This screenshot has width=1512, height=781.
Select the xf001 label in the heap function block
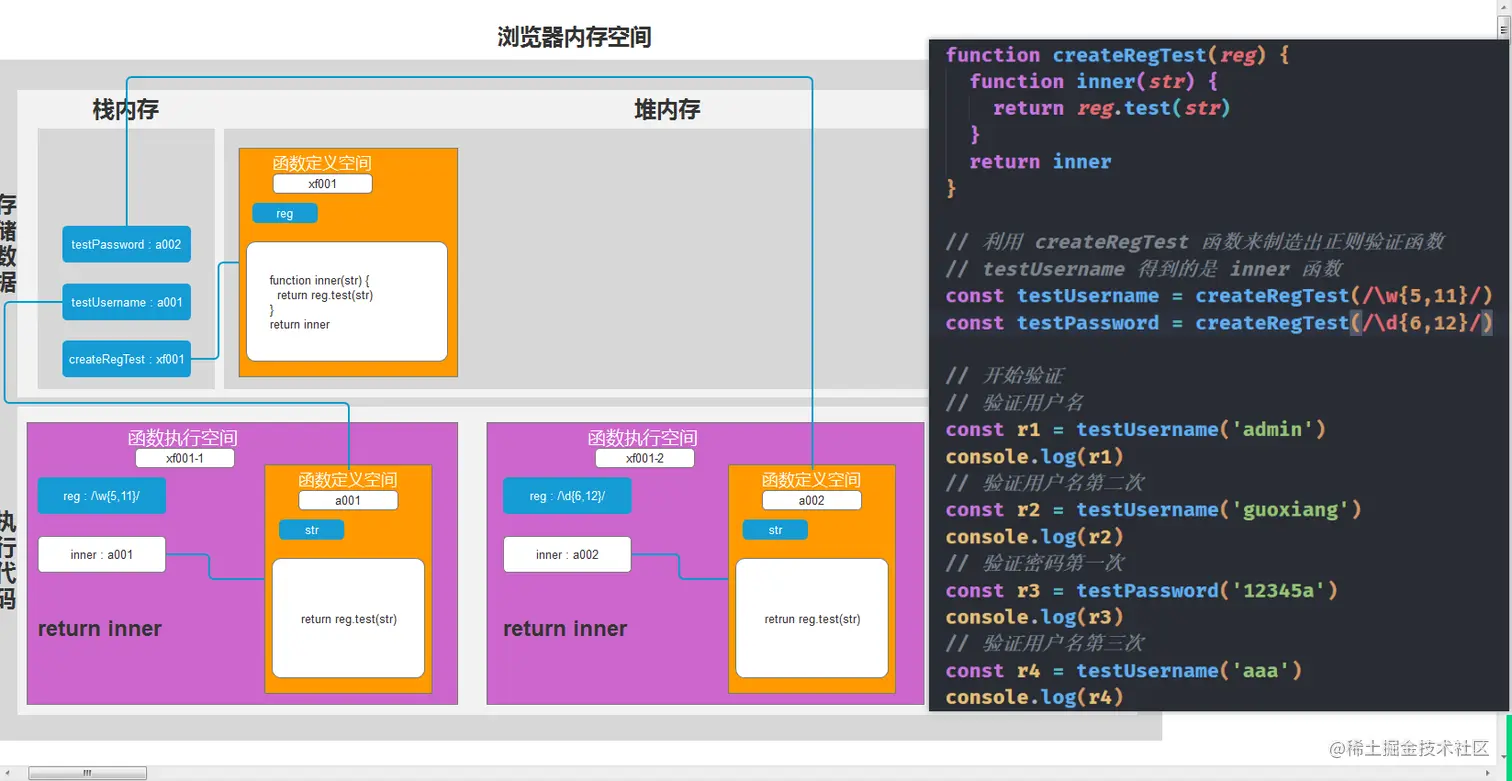click(x=322, y=184)
